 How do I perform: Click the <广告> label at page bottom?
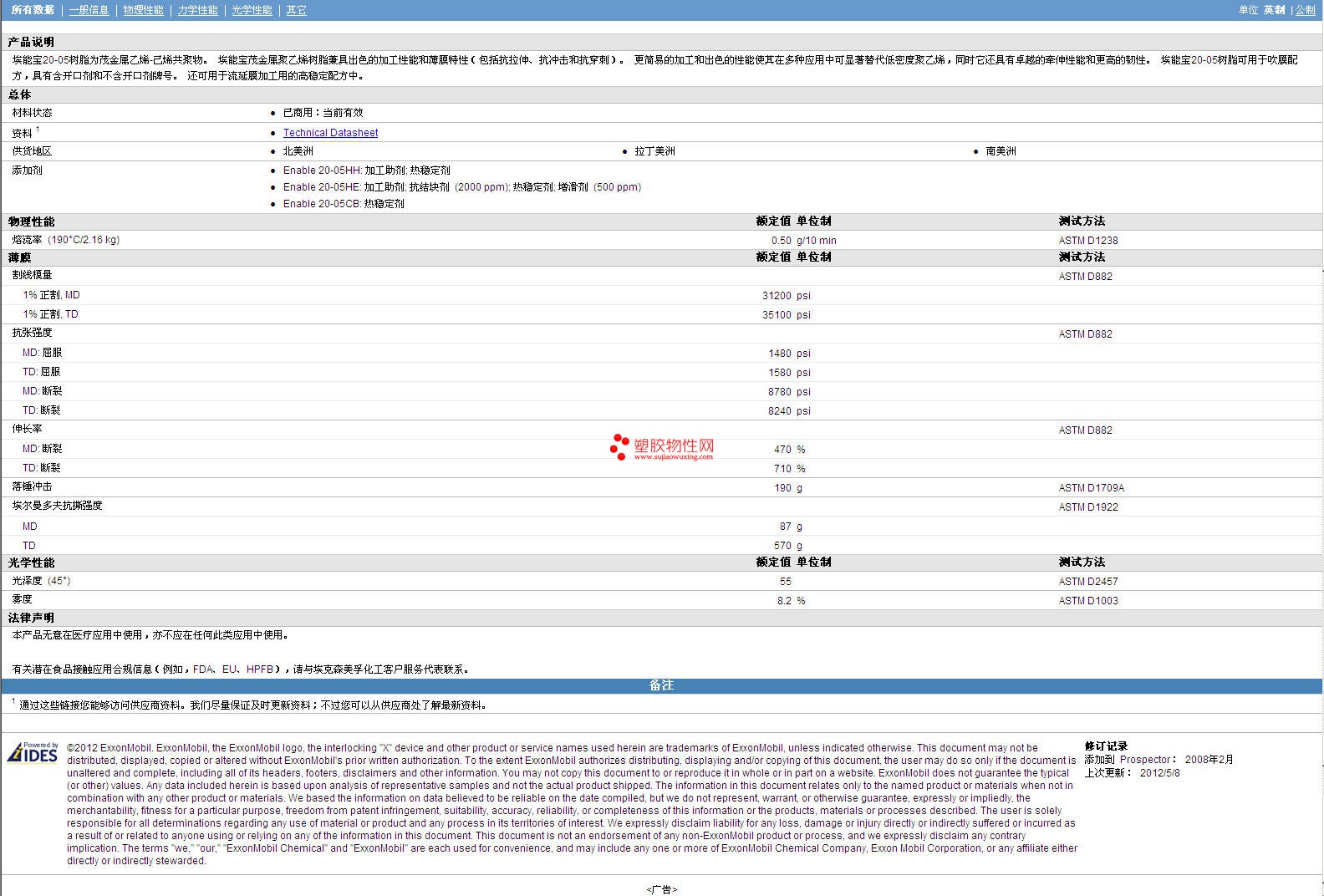point(661,889)
